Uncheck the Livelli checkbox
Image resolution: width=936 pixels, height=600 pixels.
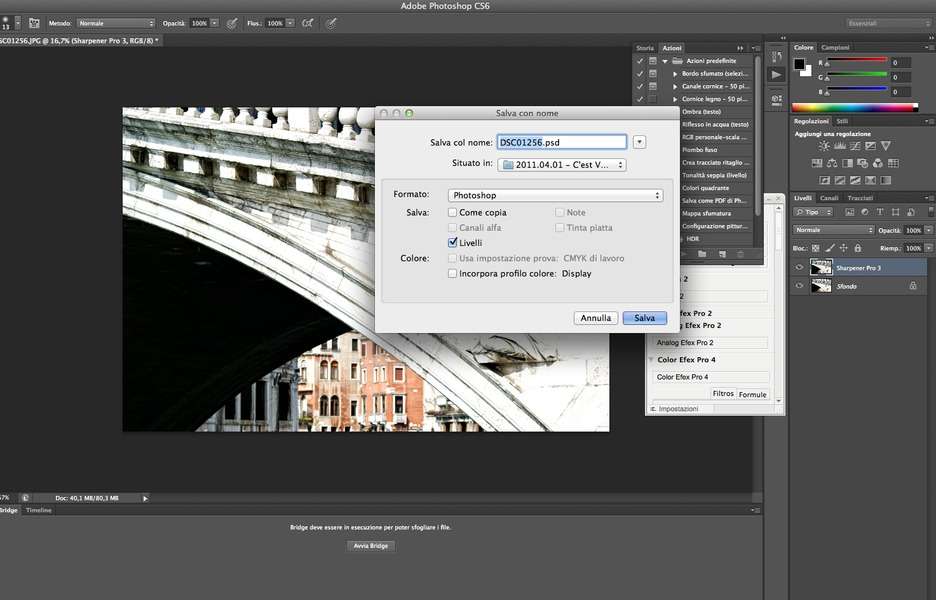pos(453,243)
